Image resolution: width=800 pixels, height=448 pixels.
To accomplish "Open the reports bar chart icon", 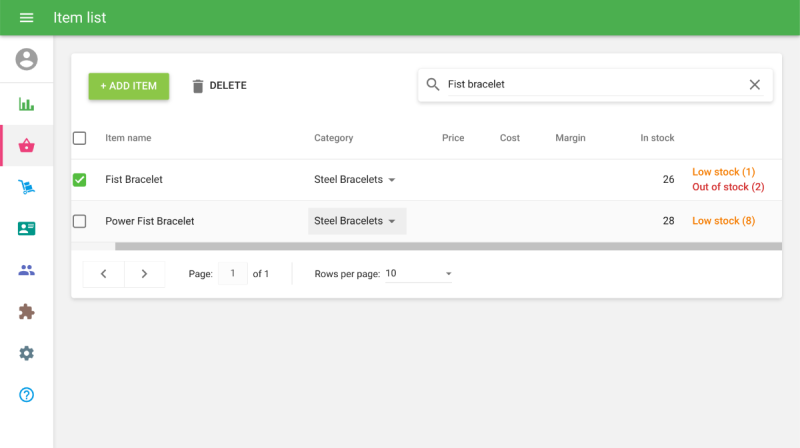I will click(27, 104).
